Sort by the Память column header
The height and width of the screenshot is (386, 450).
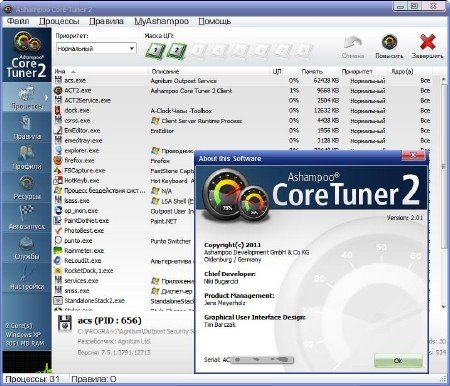tap(312, 71)
